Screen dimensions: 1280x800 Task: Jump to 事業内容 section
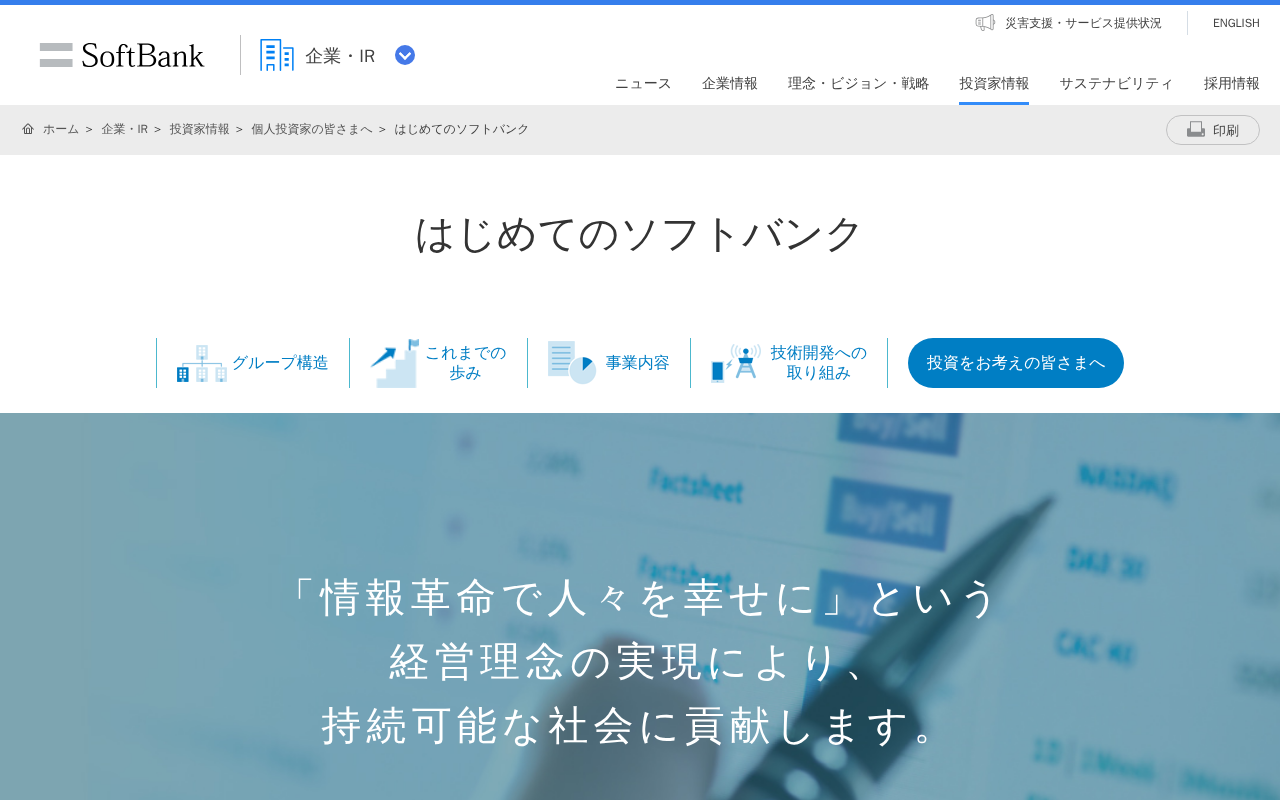point(637,363)
